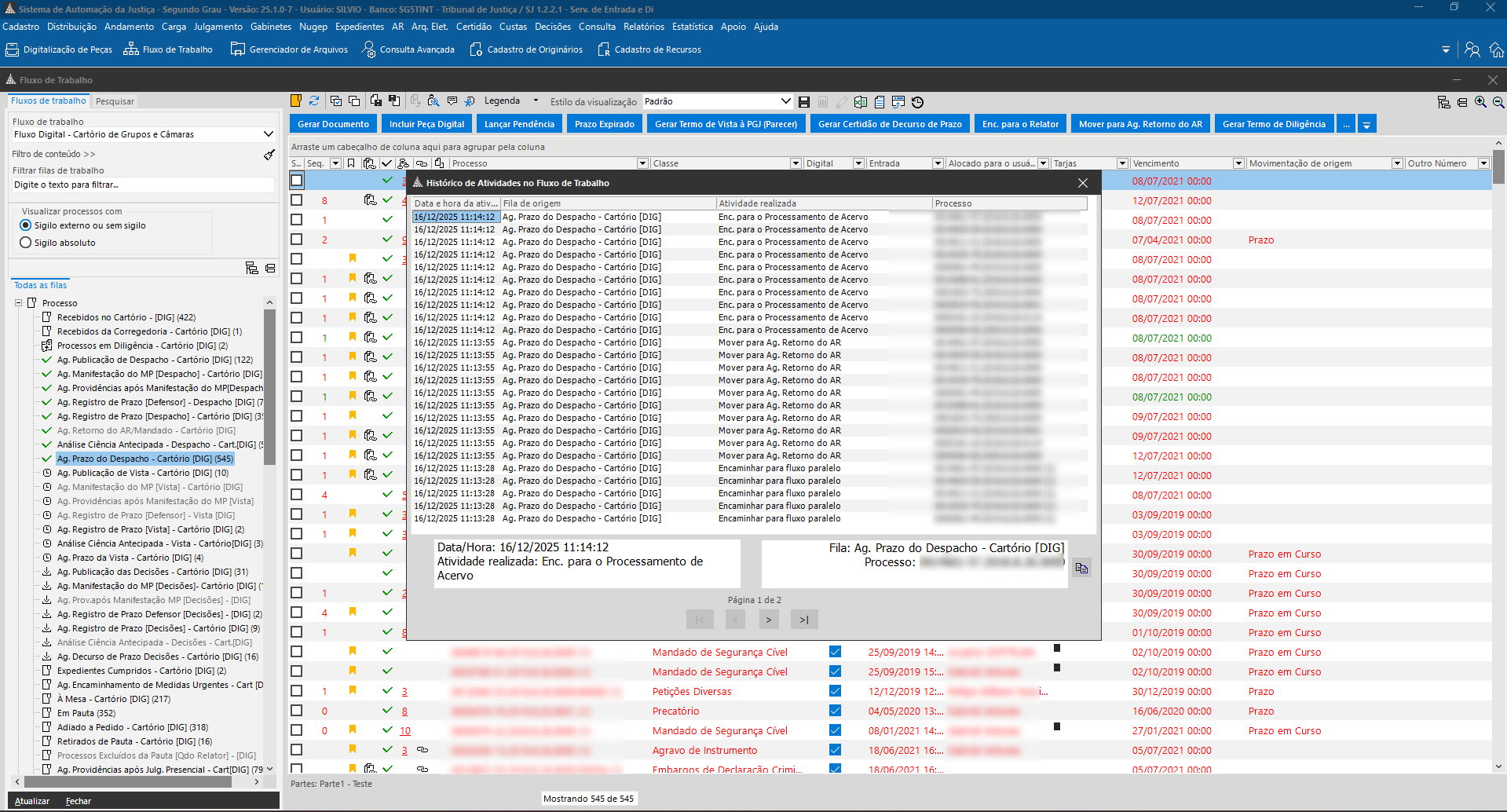This screenshot has height=812, width=1507.
Task: Export the grid using the Excel icon
Action: pos(861,102)
